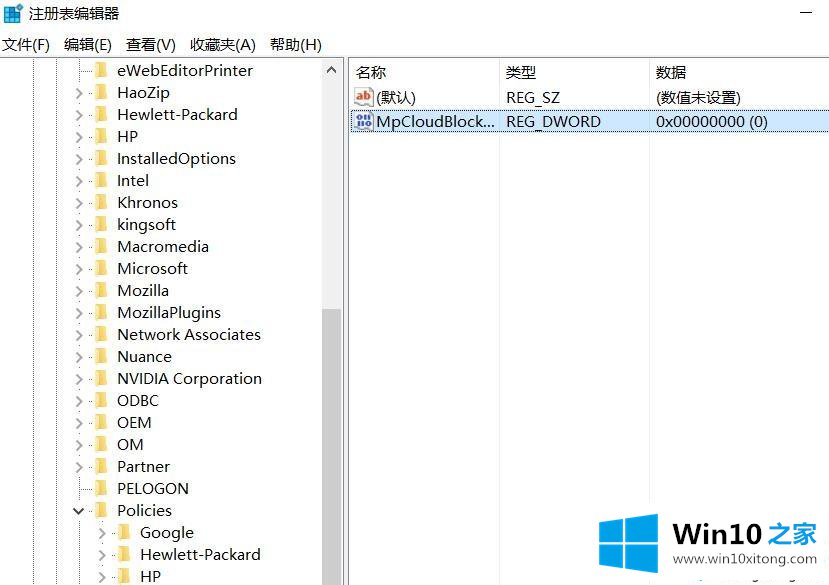Select the PELOGON key label
The image size is (829, 585).
(153, 488)
